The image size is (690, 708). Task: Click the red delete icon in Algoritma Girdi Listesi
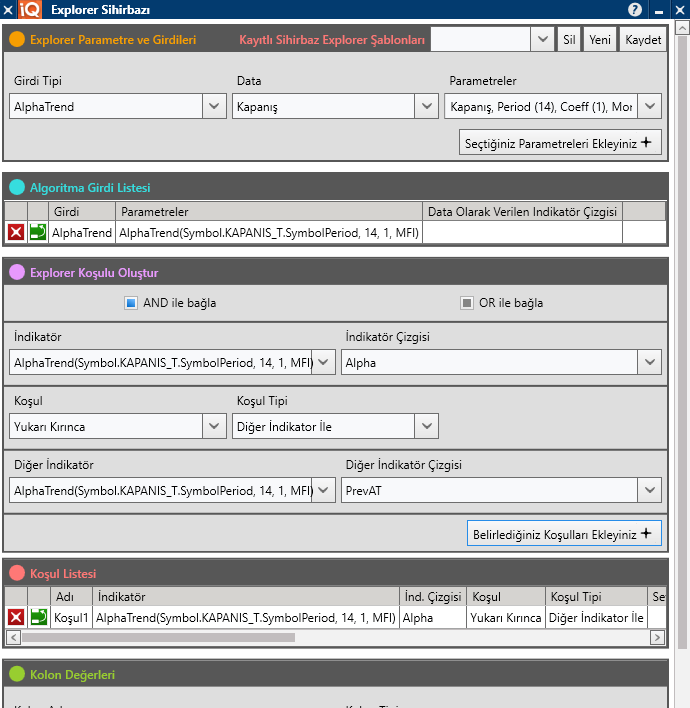click(x=16, y=233)
